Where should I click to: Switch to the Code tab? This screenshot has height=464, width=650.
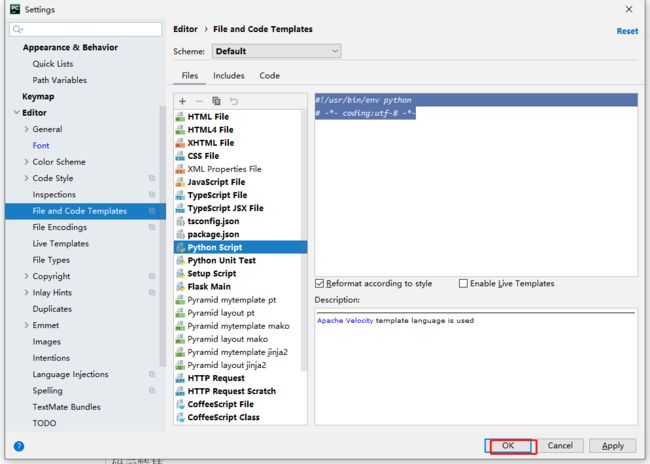[269, 76]
